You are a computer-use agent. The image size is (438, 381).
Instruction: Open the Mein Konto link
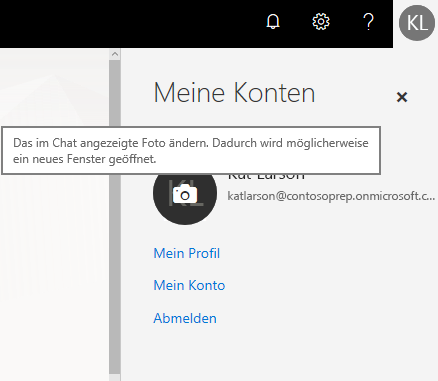click(x=189, y=285)
